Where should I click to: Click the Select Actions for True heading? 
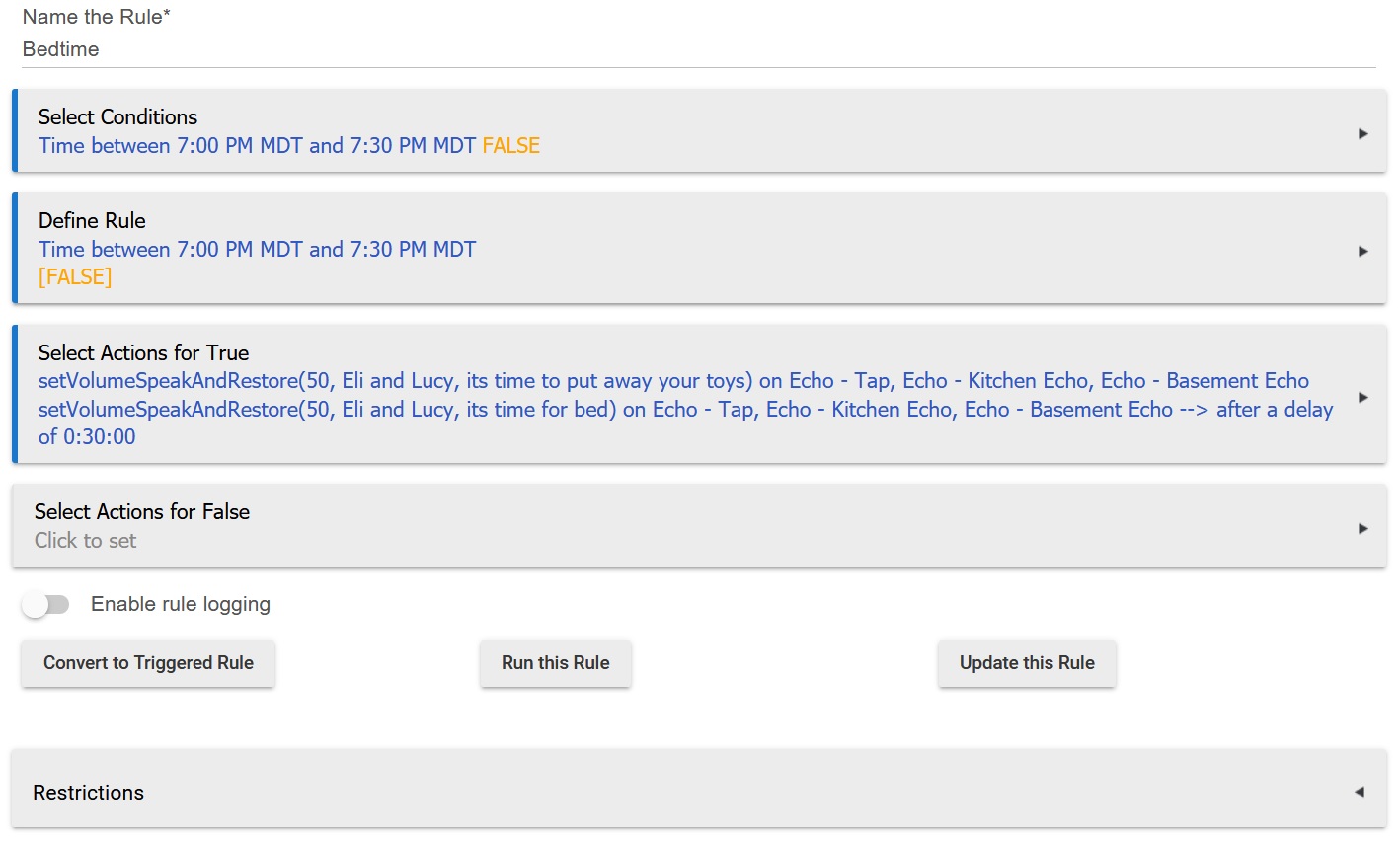(143, 352)
